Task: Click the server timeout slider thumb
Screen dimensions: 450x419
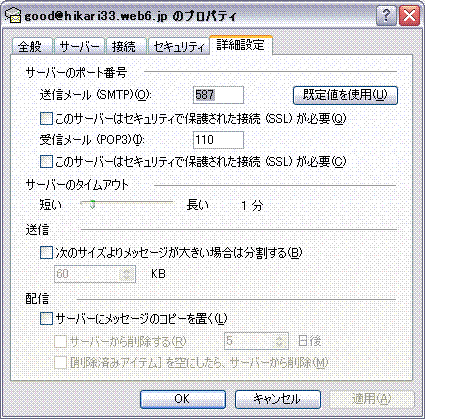Action: pos(92,204)
